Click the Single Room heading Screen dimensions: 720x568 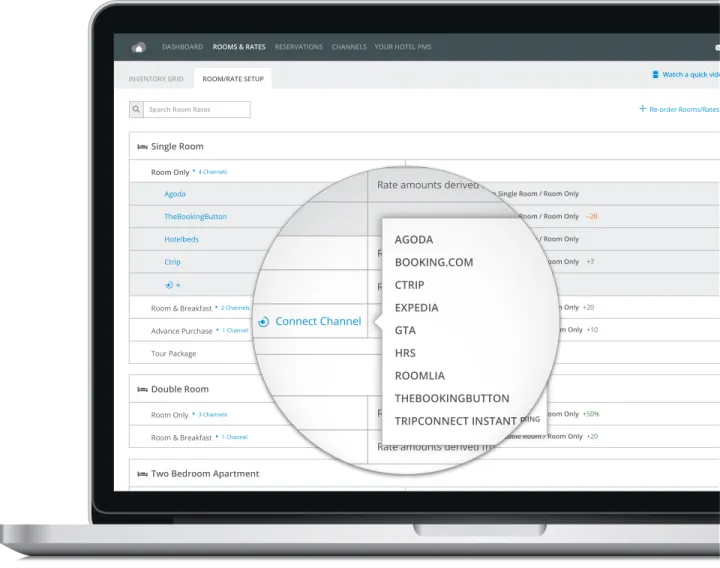coord(177,146)
